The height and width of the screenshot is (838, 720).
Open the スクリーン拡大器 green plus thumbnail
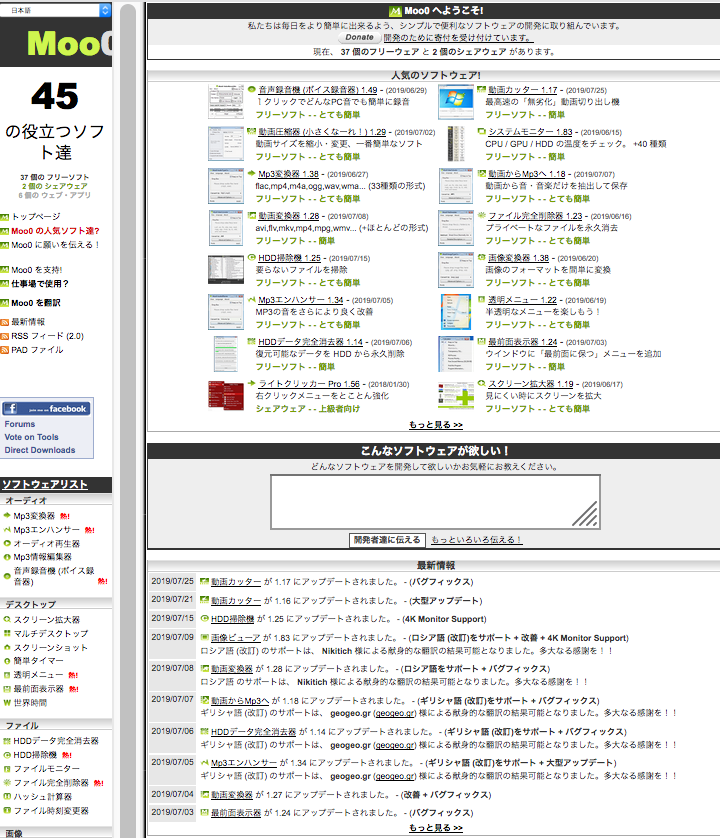(x=455, y=395)
